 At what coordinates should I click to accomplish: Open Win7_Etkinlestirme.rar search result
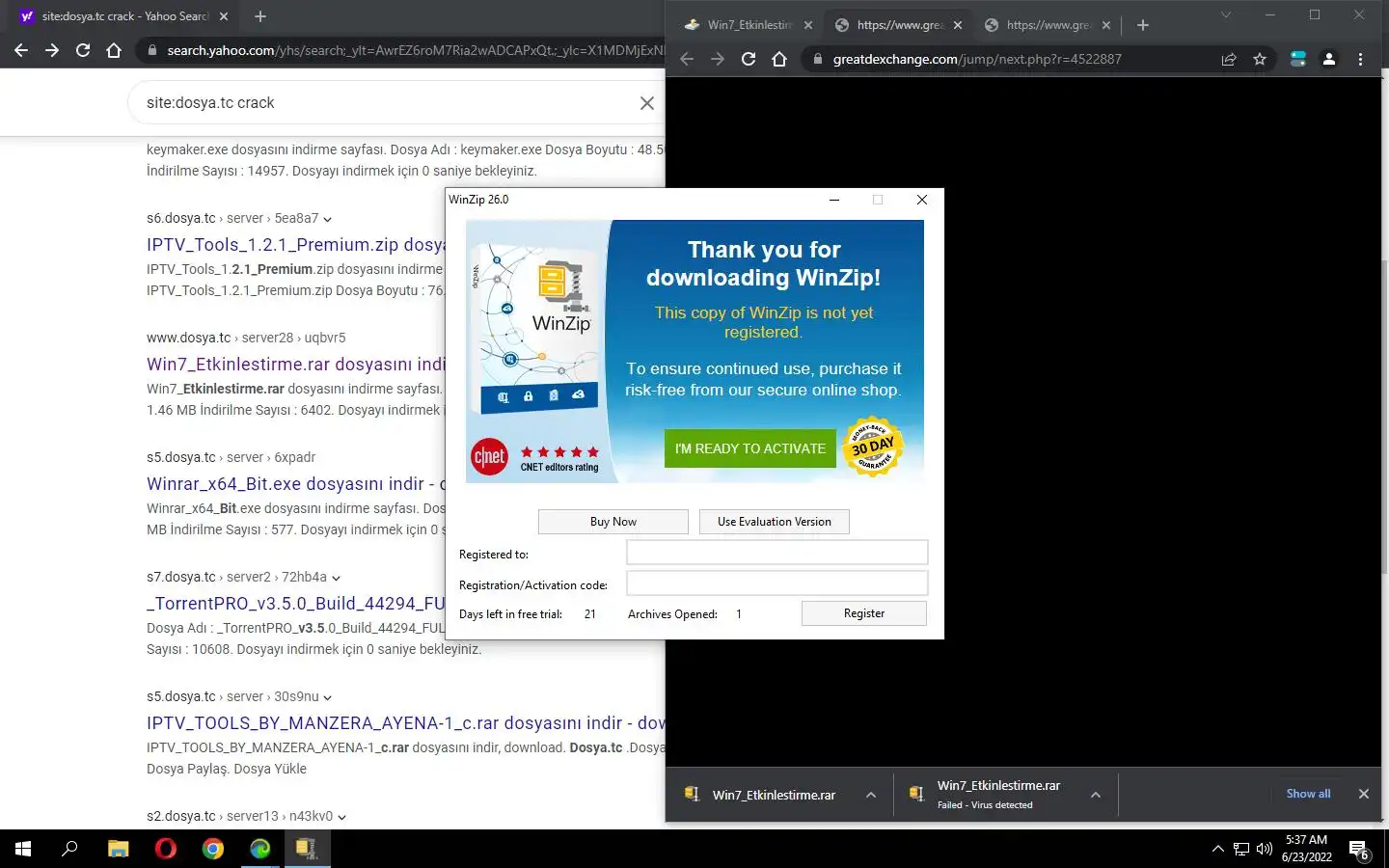(296, 365)
